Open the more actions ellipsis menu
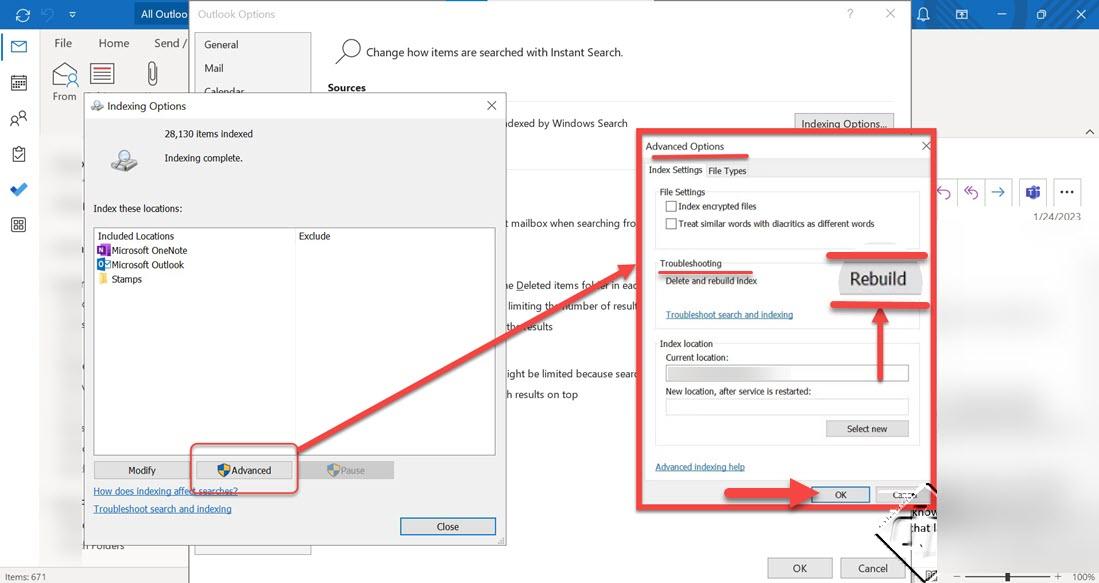Screen dimensions: 1099x583 (1067, 192)
